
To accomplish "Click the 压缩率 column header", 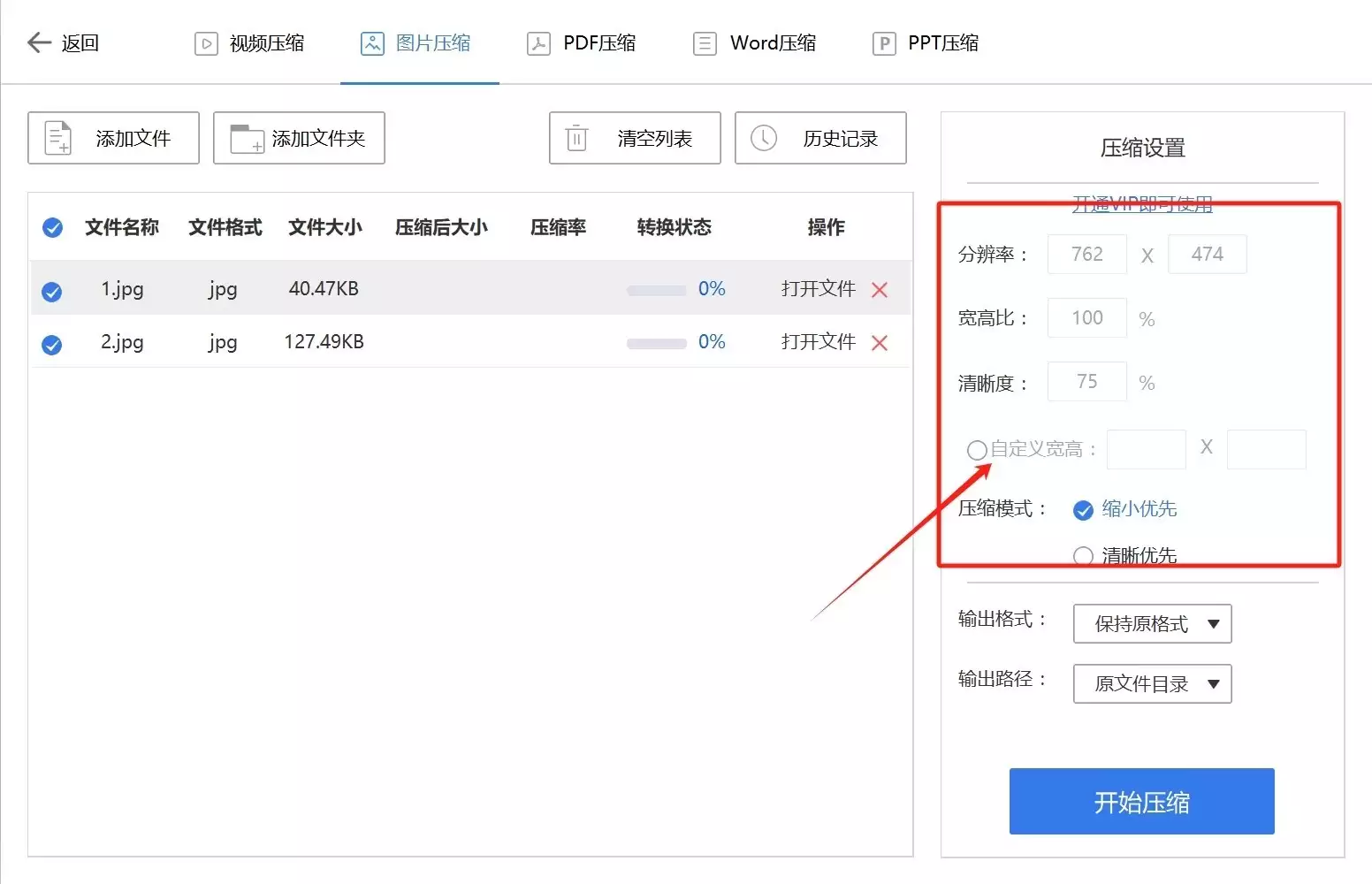I will point(559,228).
